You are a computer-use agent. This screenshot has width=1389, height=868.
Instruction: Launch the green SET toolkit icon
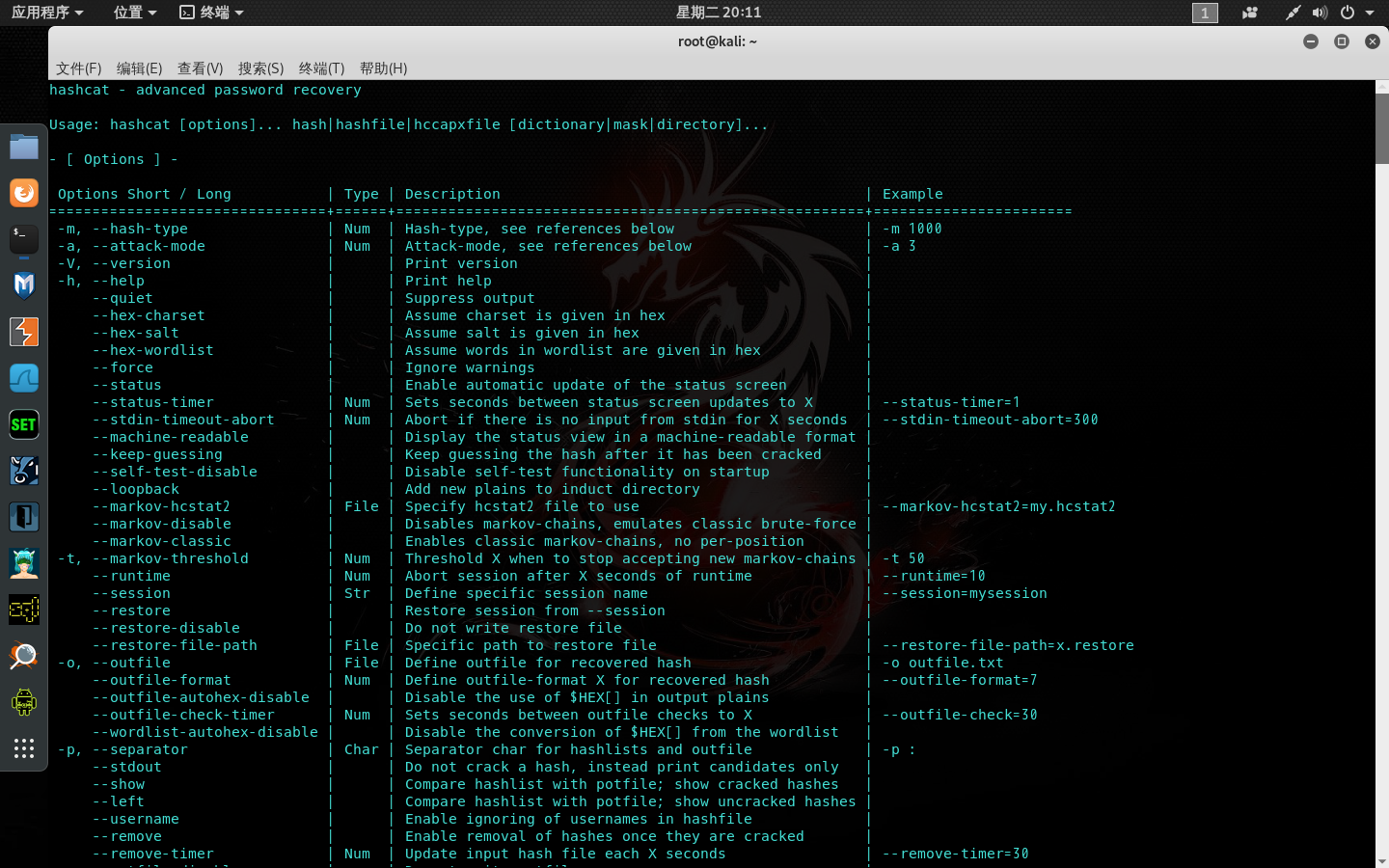pos(24,424)
